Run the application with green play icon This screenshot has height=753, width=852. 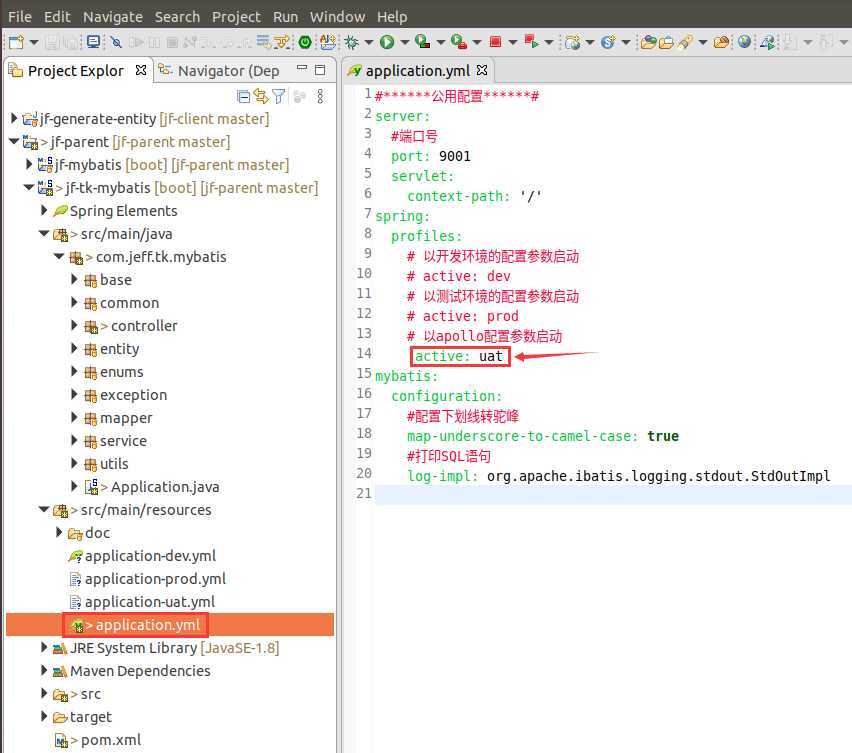coord(387,42)
